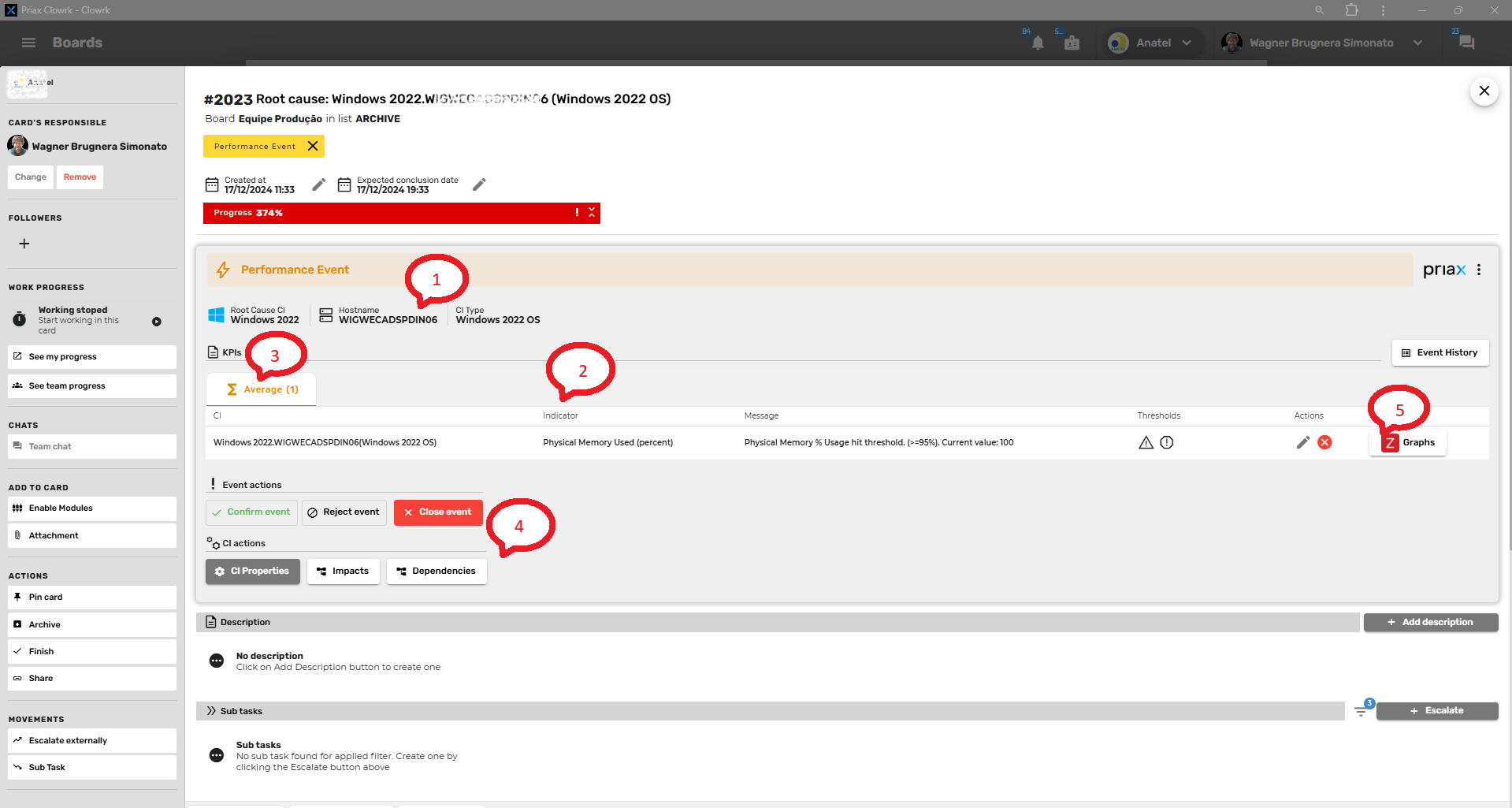Click hostname WIGWECADSPDIN06

click(388, 320)
